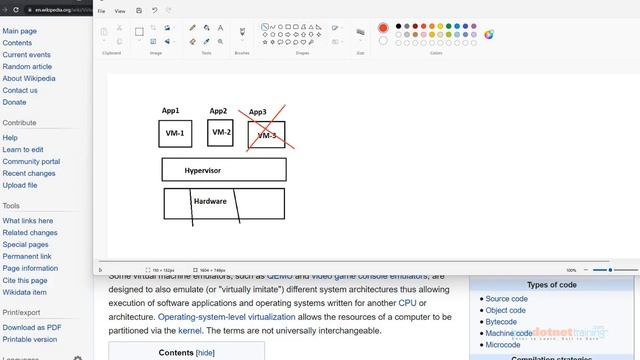The image size is (640, 360).
Task: Click the Save icon in Paint
Action: pyautogui.click(x=139, y=11)
